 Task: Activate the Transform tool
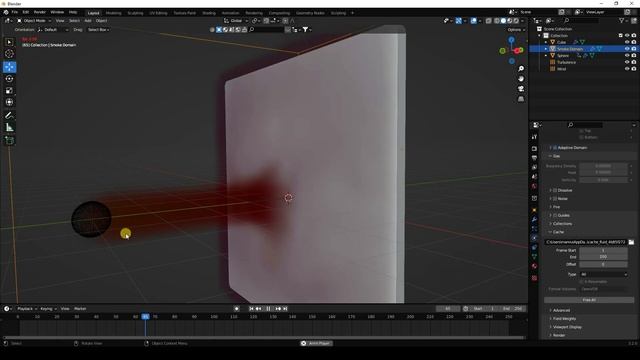(9, 102)
